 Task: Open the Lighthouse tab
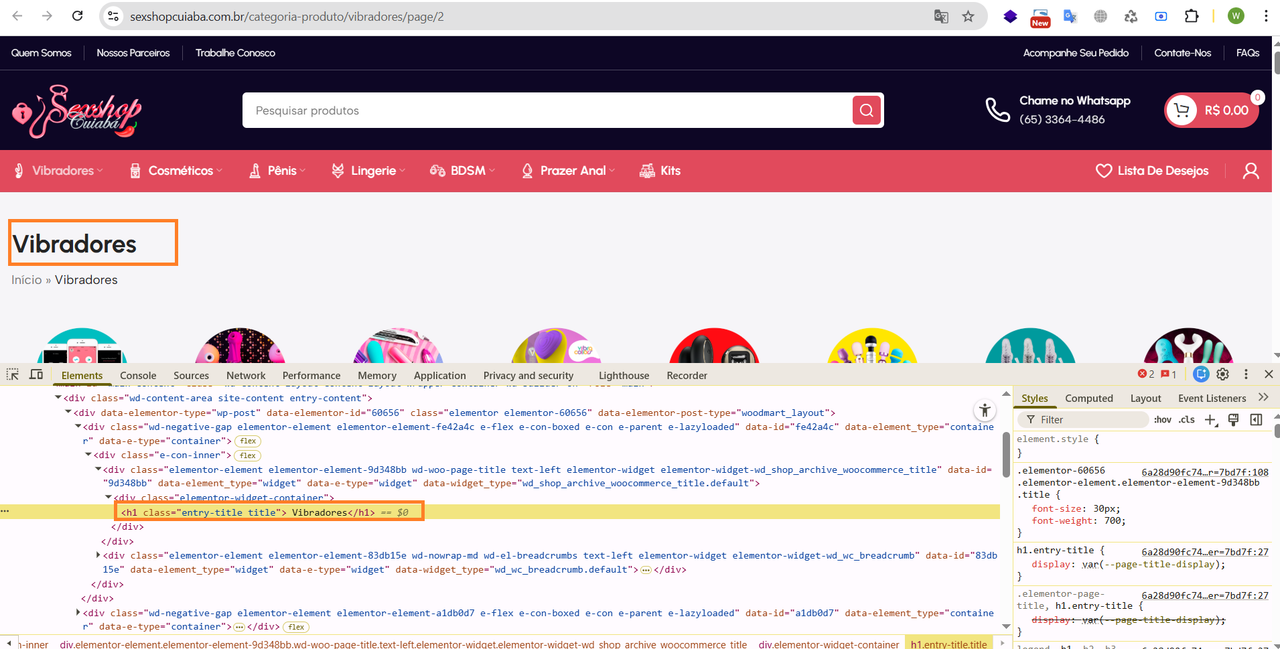pos(624,376)
